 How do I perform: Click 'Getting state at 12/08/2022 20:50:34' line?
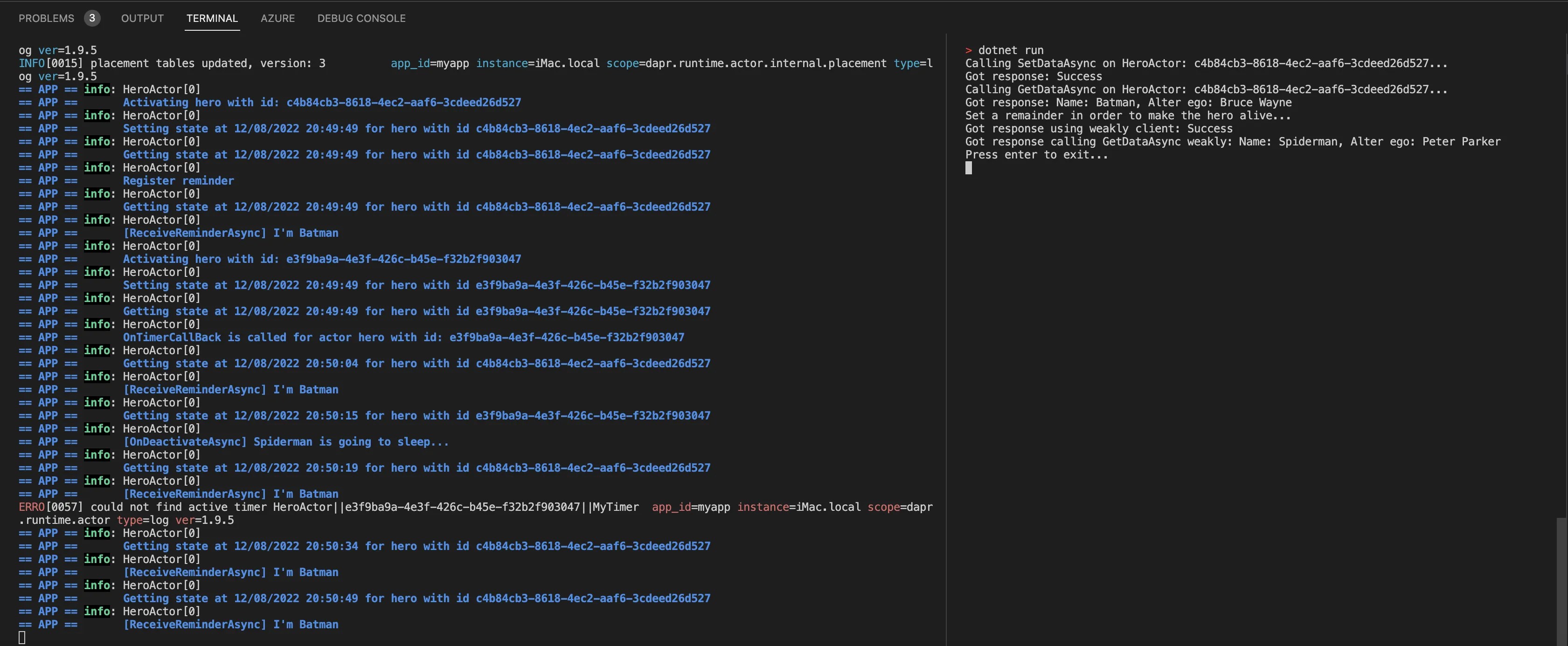(x=417, y=546)
